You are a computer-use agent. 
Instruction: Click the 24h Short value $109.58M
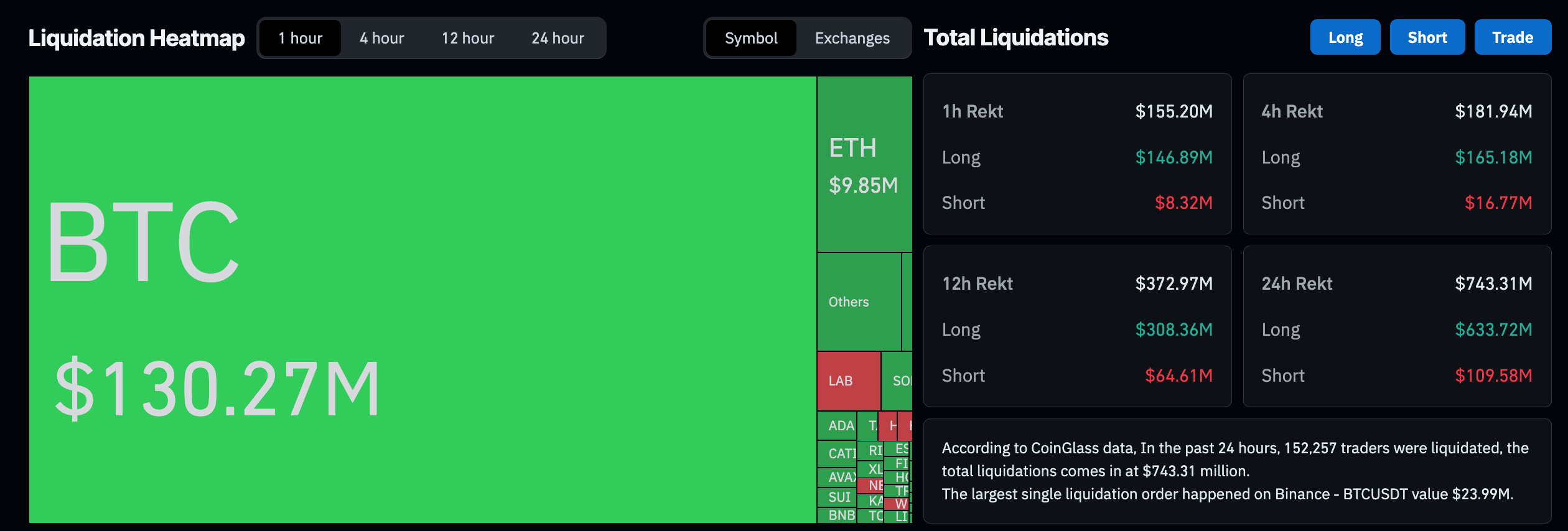pos(1493,376)
